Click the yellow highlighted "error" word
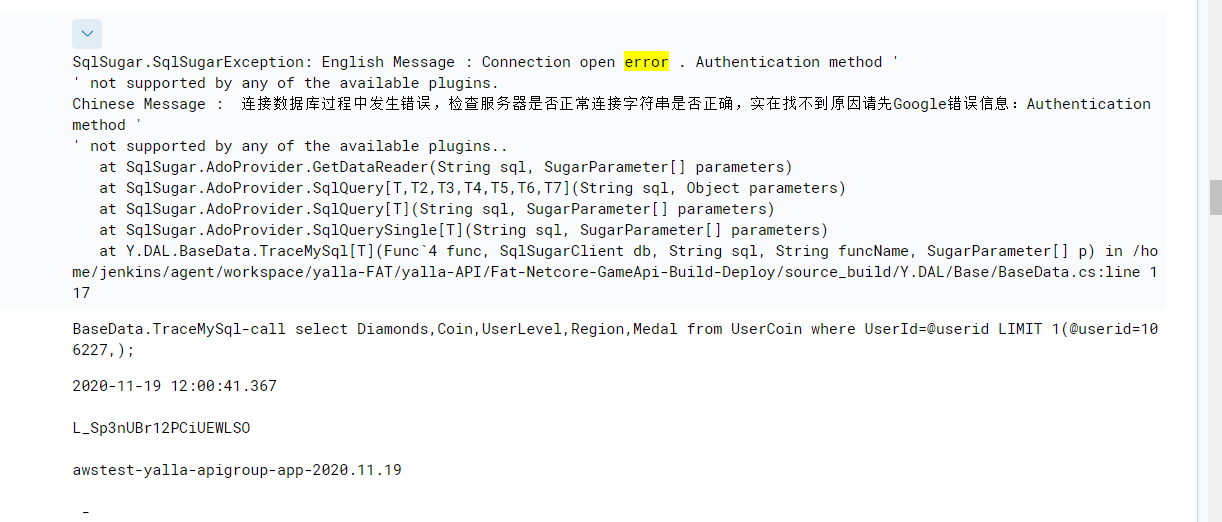The width and height of the screenshot is (1222, 522). point(646,62)
